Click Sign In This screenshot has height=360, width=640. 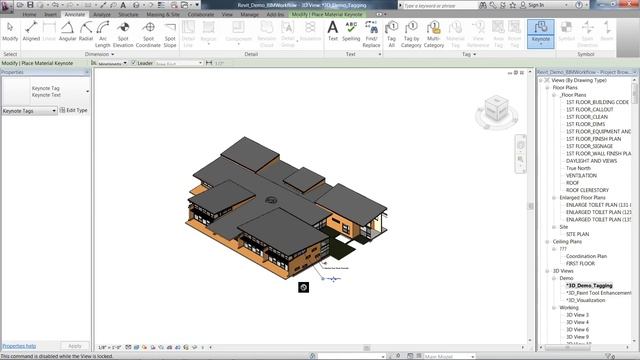[536, 5]
